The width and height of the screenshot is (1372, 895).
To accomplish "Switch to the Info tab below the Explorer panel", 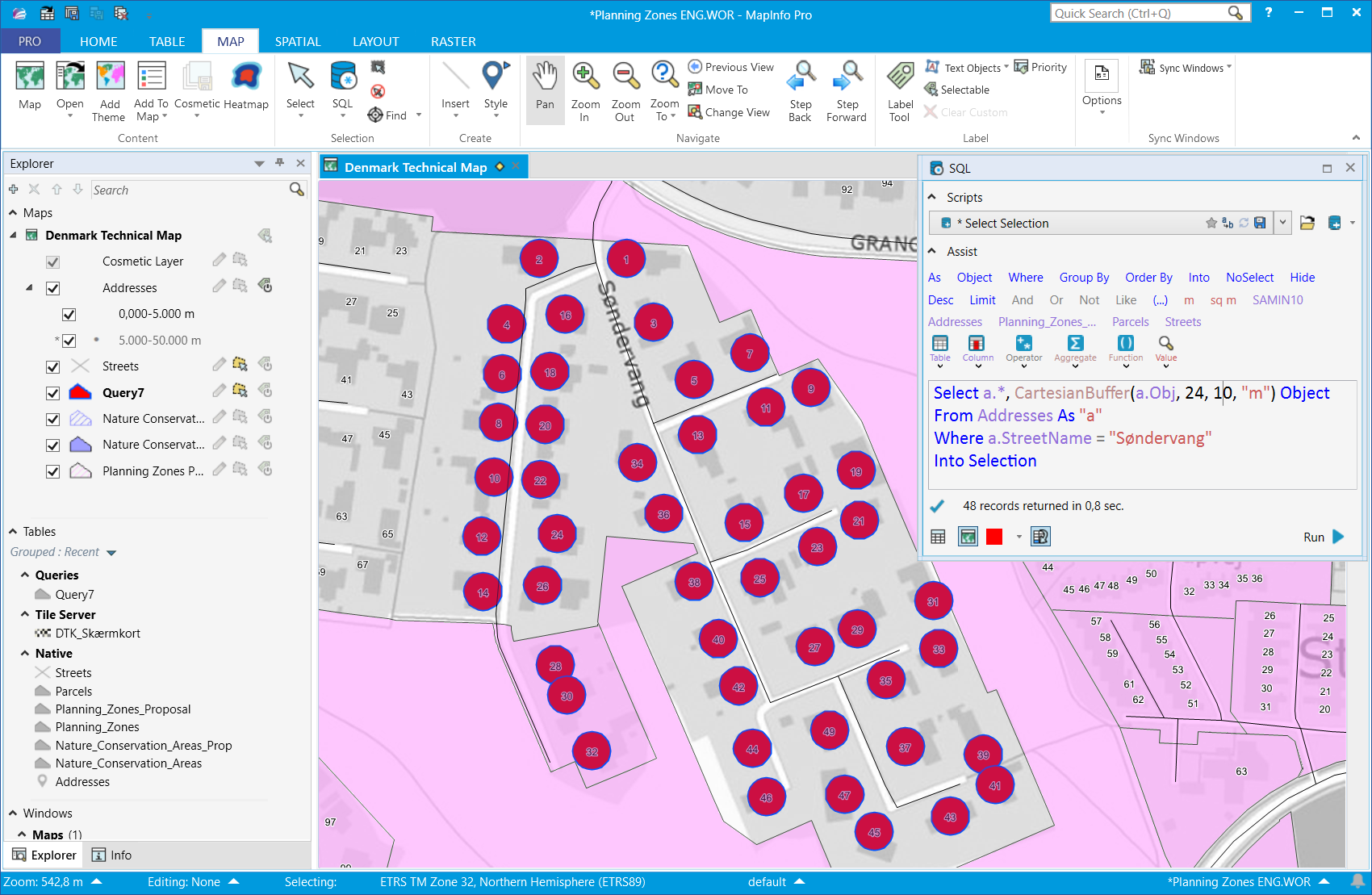I will pos(111,855).
